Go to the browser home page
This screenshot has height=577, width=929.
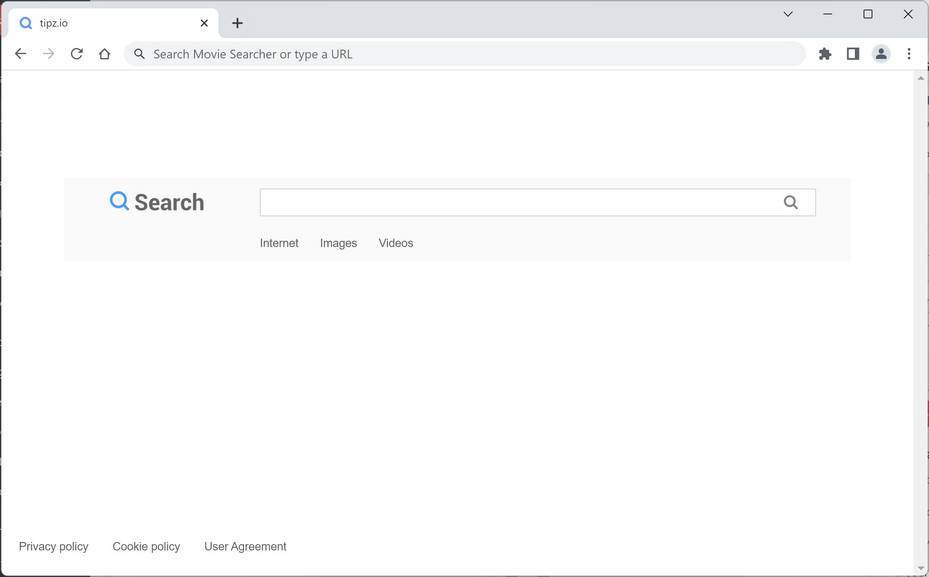[x=104, y=54]
